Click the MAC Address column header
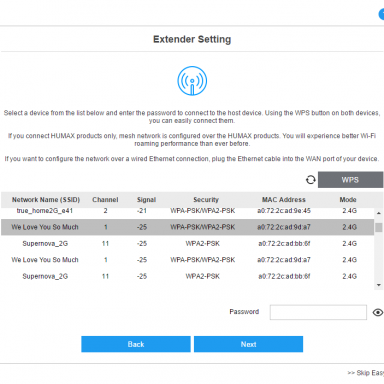This screenshot has width=384, height=384. (x=284, y=200)
